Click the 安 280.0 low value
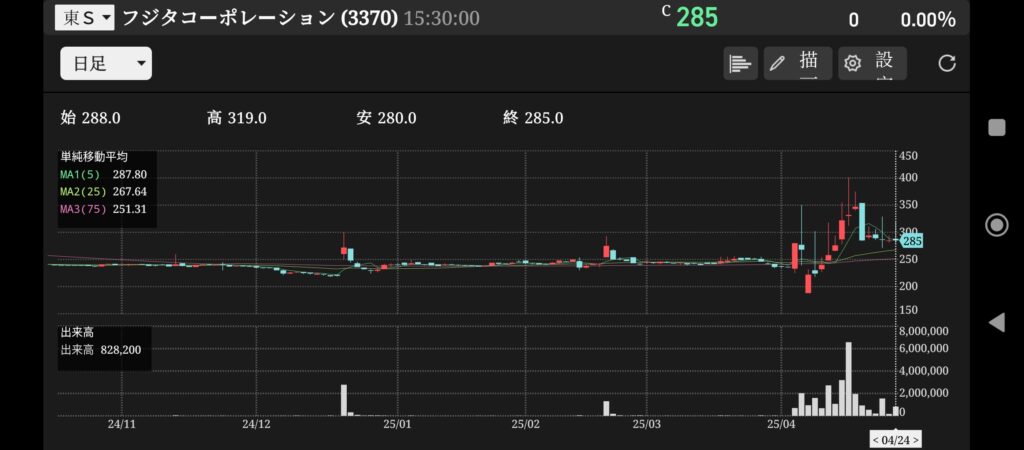The width and height of the screenshot is (1024, 450). coord(386,118)
